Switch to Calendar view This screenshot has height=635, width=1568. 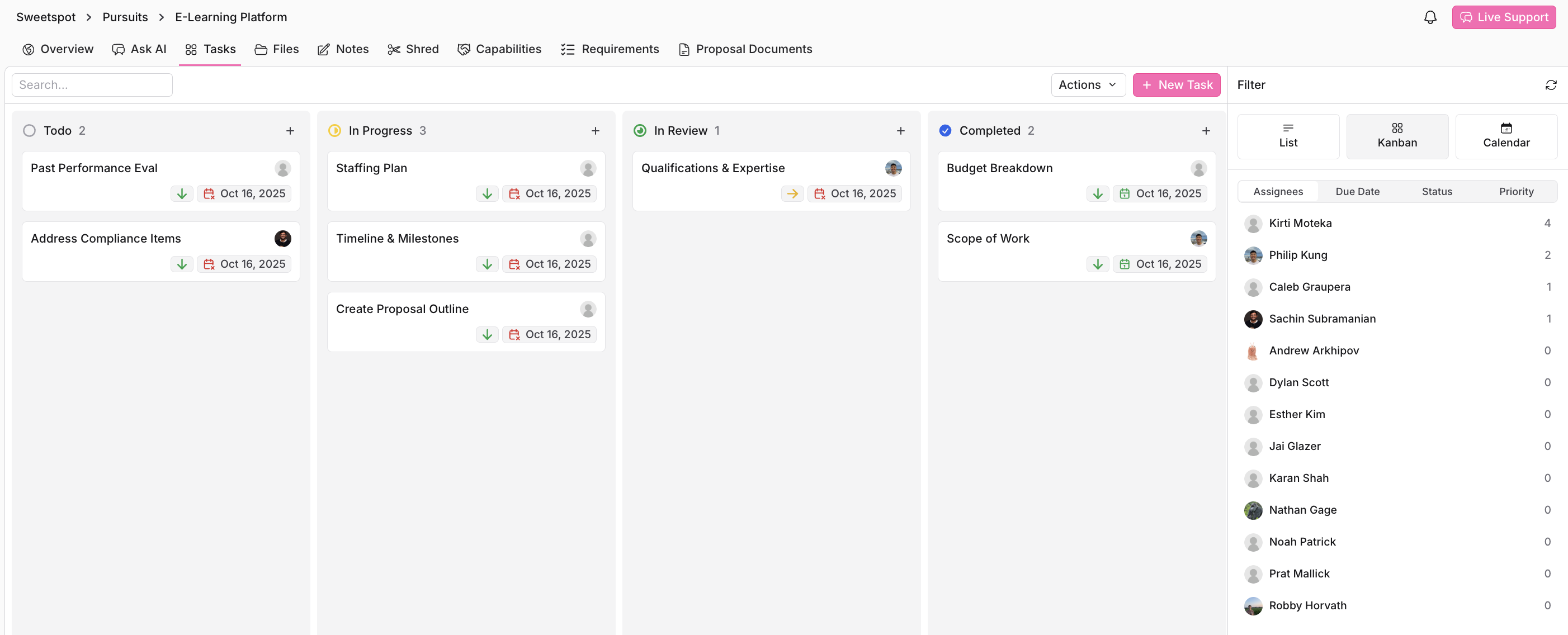tap(1505, 136)
